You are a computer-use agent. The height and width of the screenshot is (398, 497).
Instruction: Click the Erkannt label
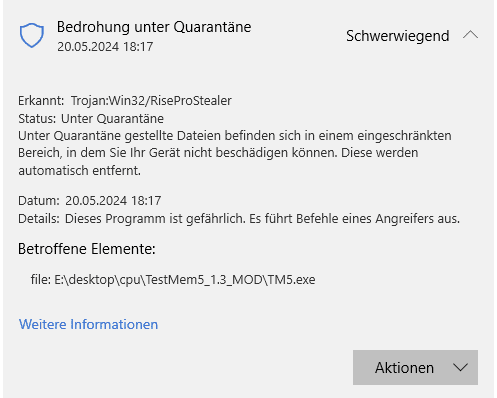click(x=41, y=101)
